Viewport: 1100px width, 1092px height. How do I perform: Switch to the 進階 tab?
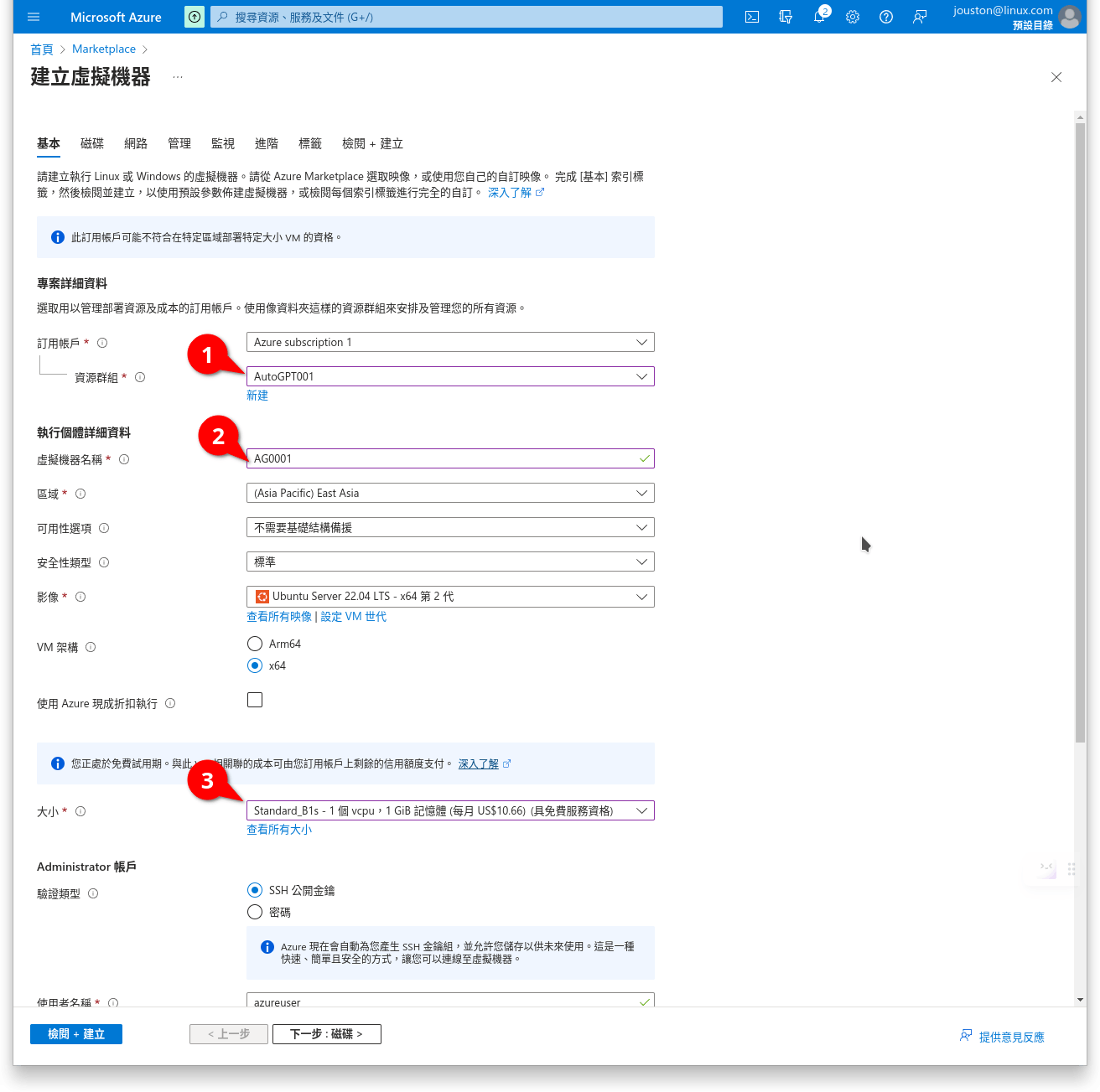267,143
